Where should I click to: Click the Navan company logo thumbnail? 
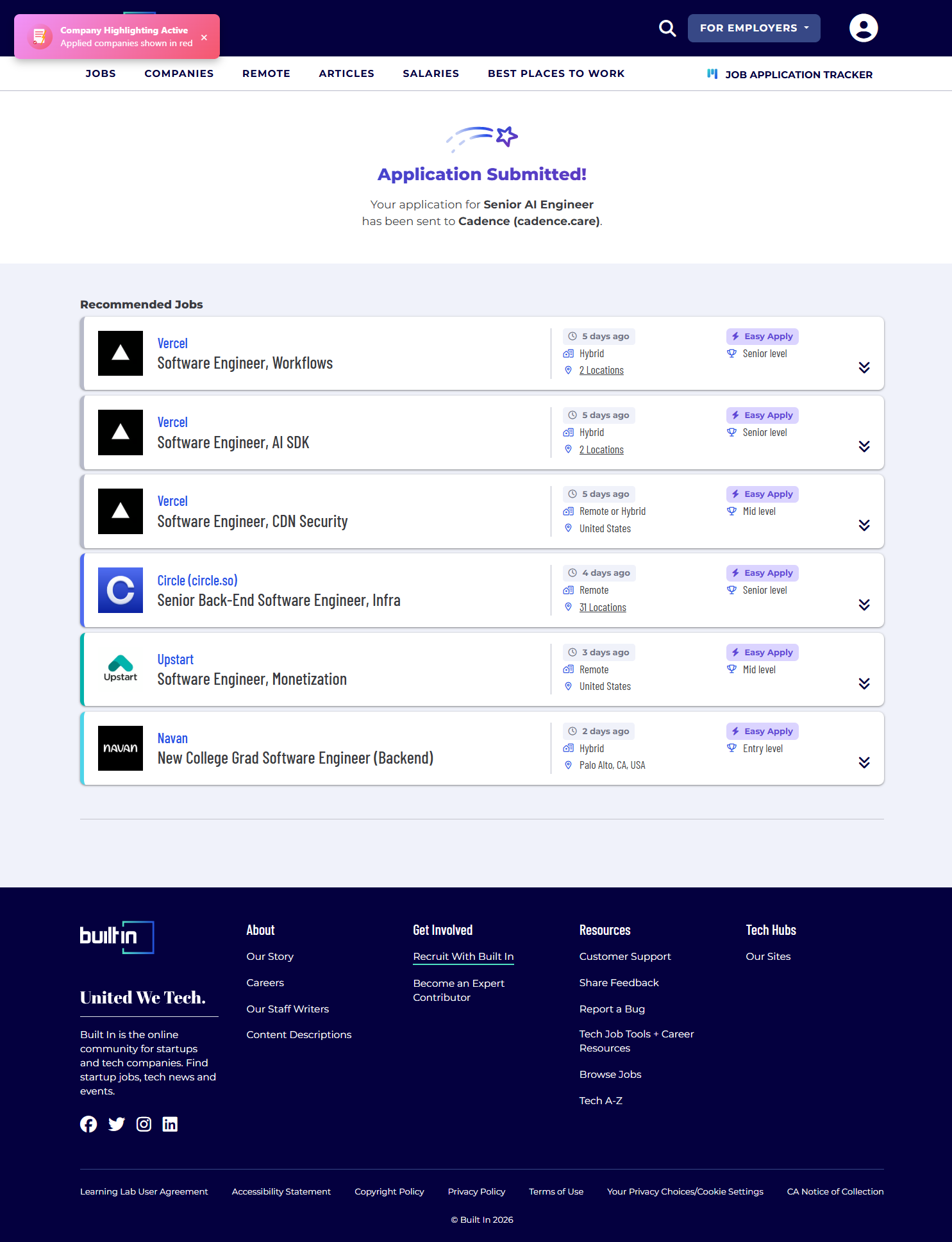[121, 748]
